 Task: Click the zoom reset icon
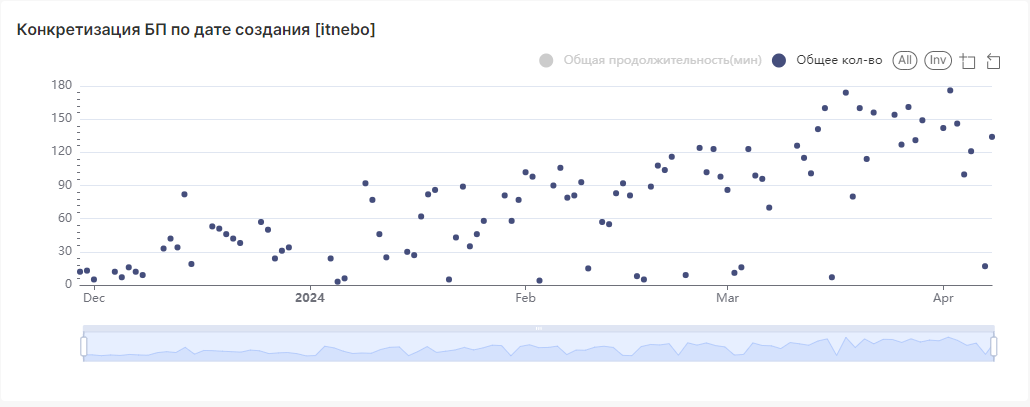click(x=993, y=61)
